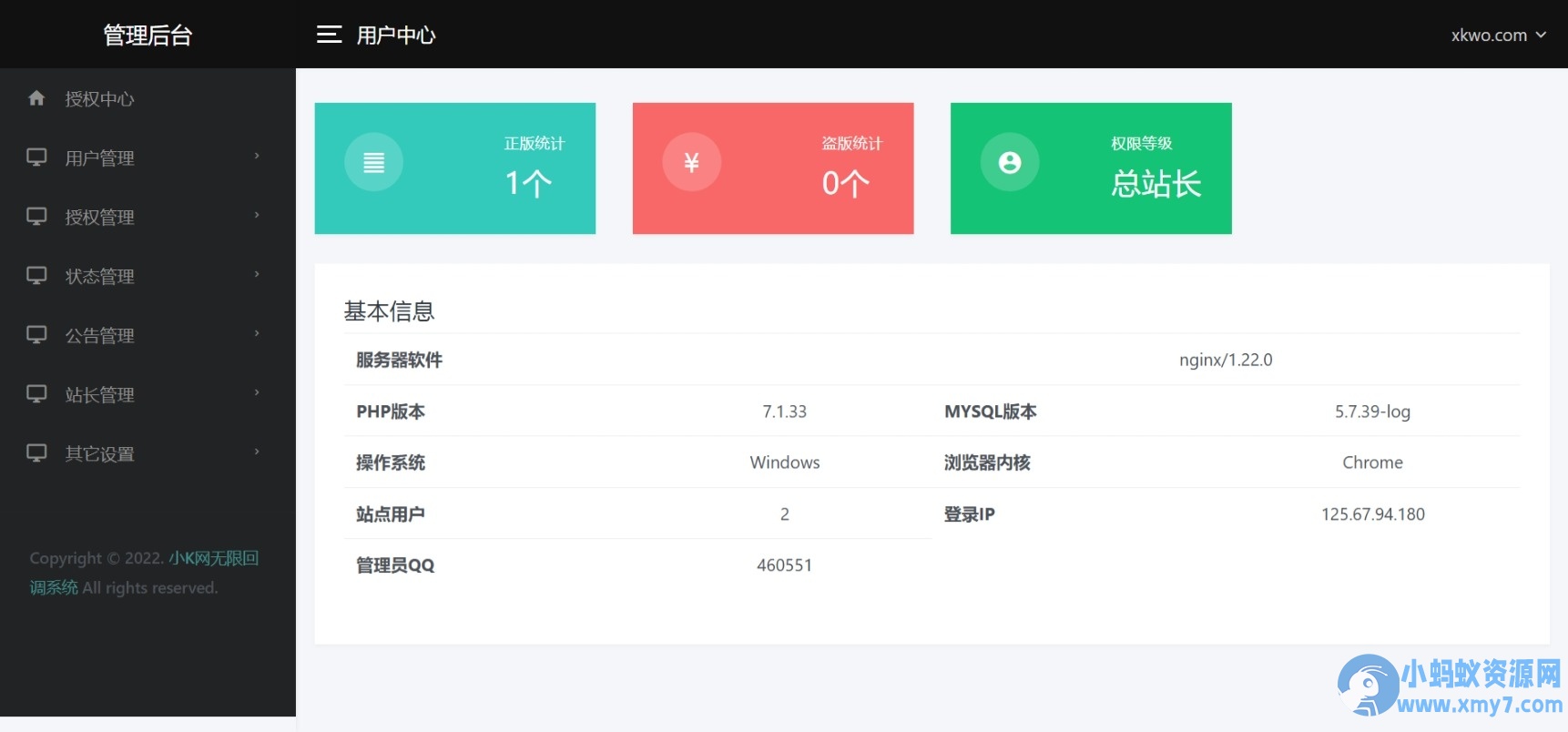Click the home icon beside 授权中心
This screenshot has width=1568, height=732.
(x=36, y=98)
